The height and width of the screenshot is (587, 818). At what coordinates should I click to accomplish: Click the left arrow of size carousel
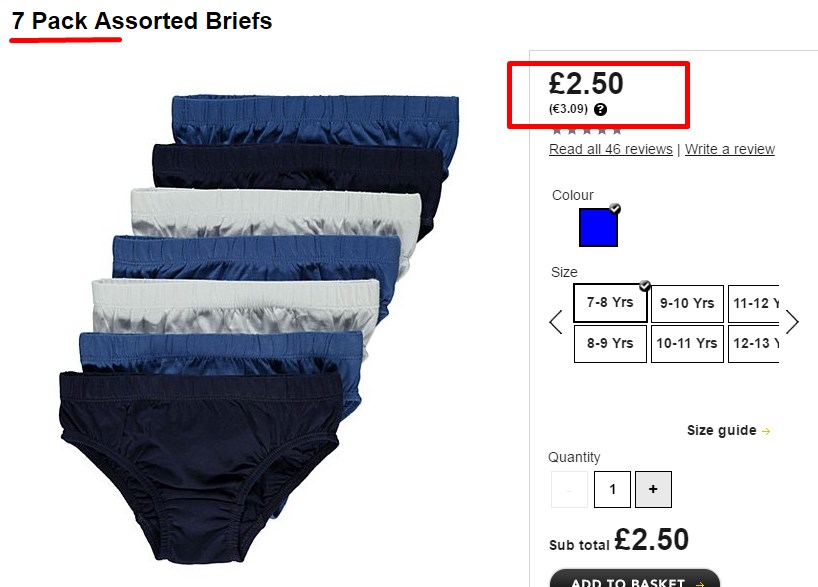[x=556, y=322]
